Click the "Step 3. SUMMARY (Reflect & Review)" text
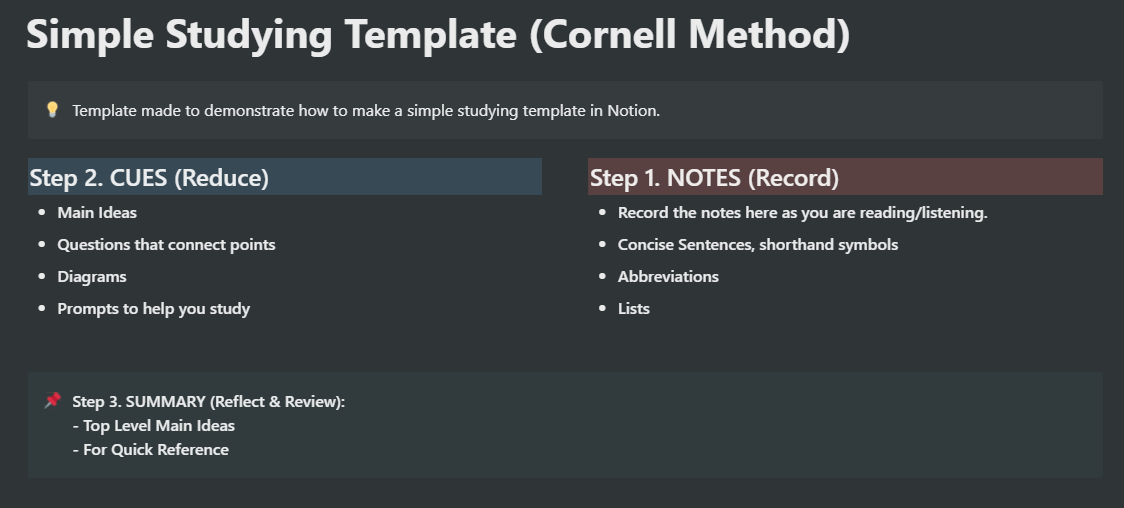The height and width of the screenshot is (508, 1124). coord(208,402)
